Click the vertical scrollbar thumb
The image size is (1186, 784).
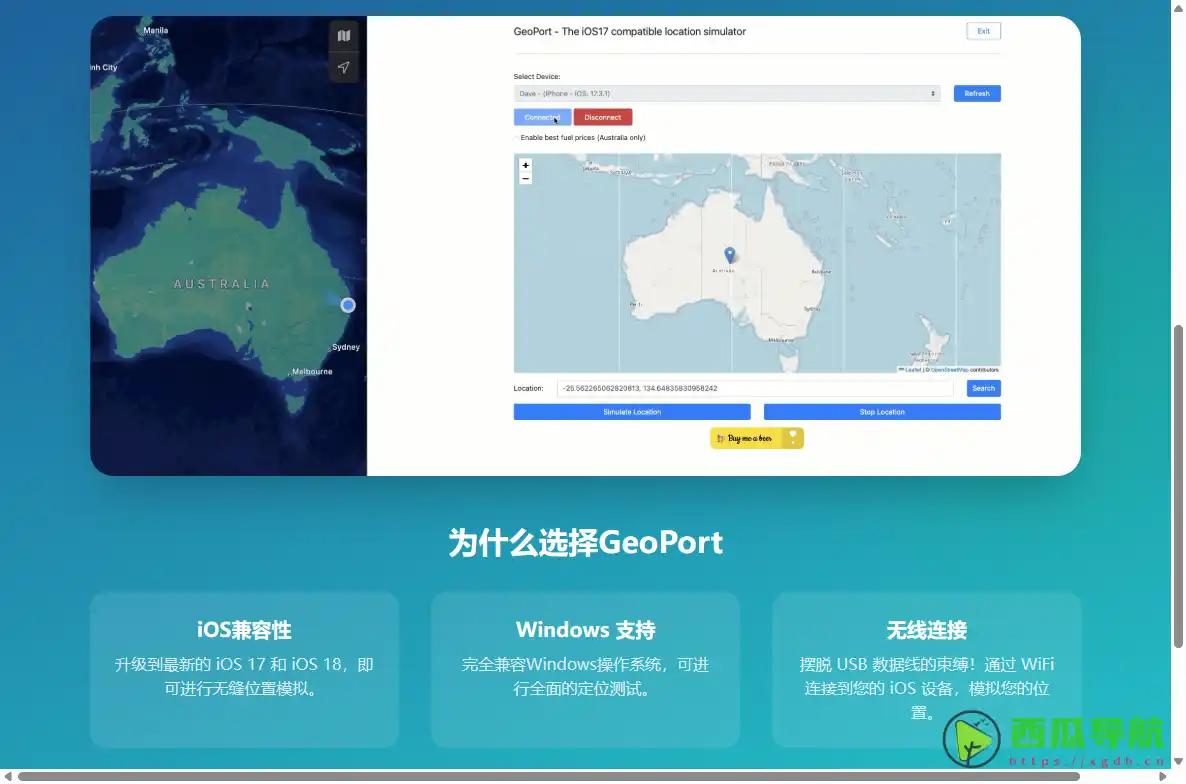[x=1178, y=486]
